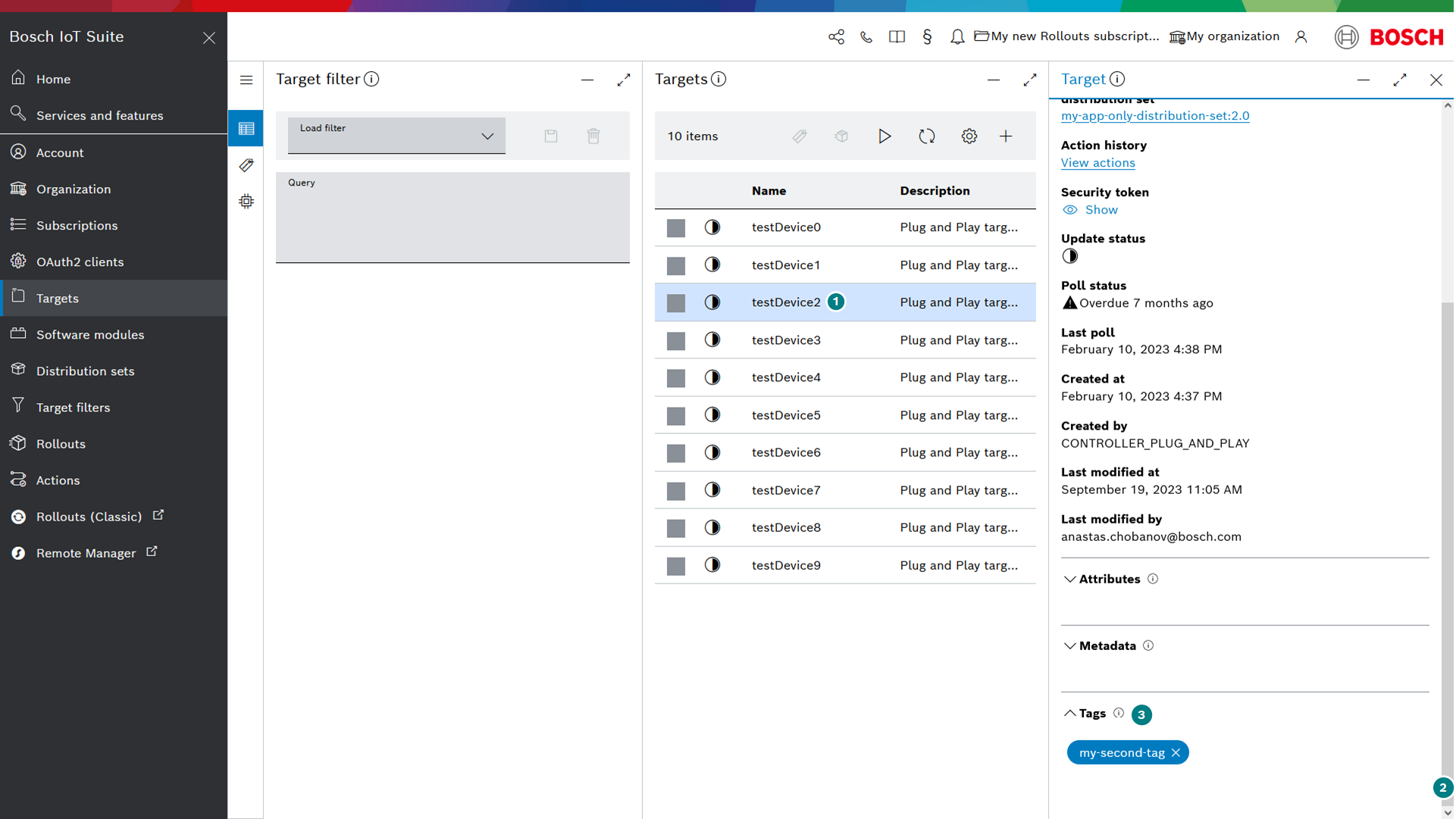1456x819 pixels.
Task: Open my-app-only-distribution-set:2.0 link
Action: coord(1155,116)
